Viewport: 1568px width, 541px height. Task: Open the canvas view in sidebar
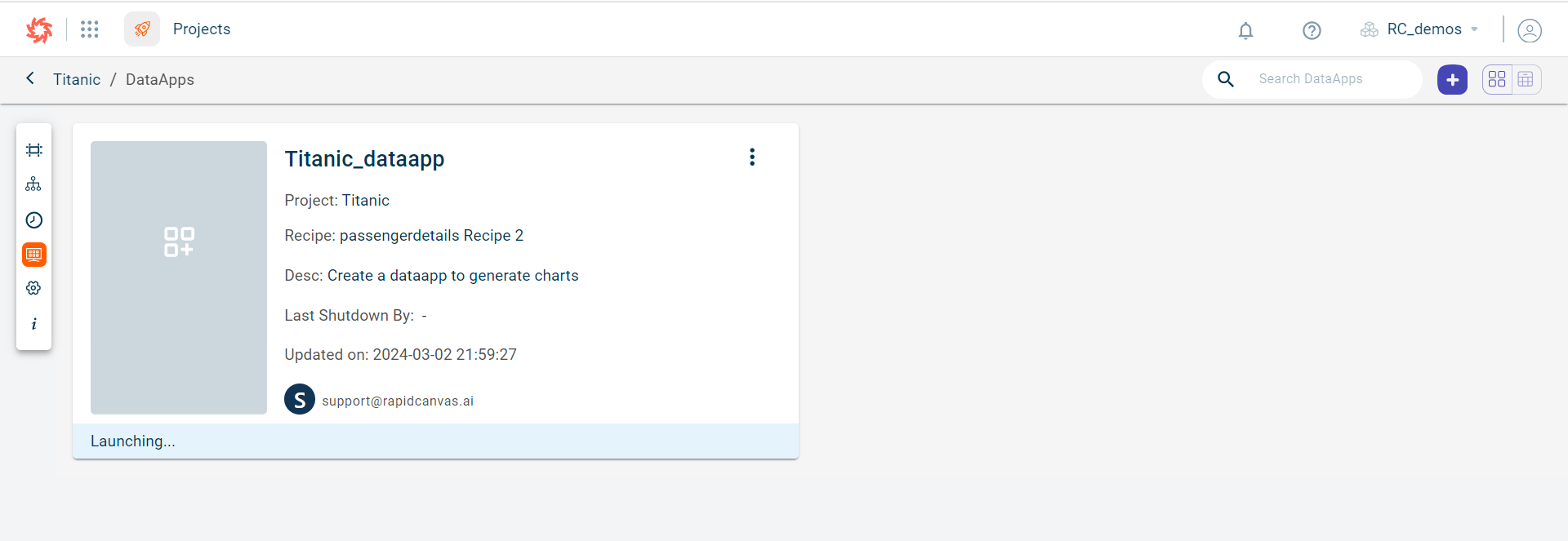(33, 150)
